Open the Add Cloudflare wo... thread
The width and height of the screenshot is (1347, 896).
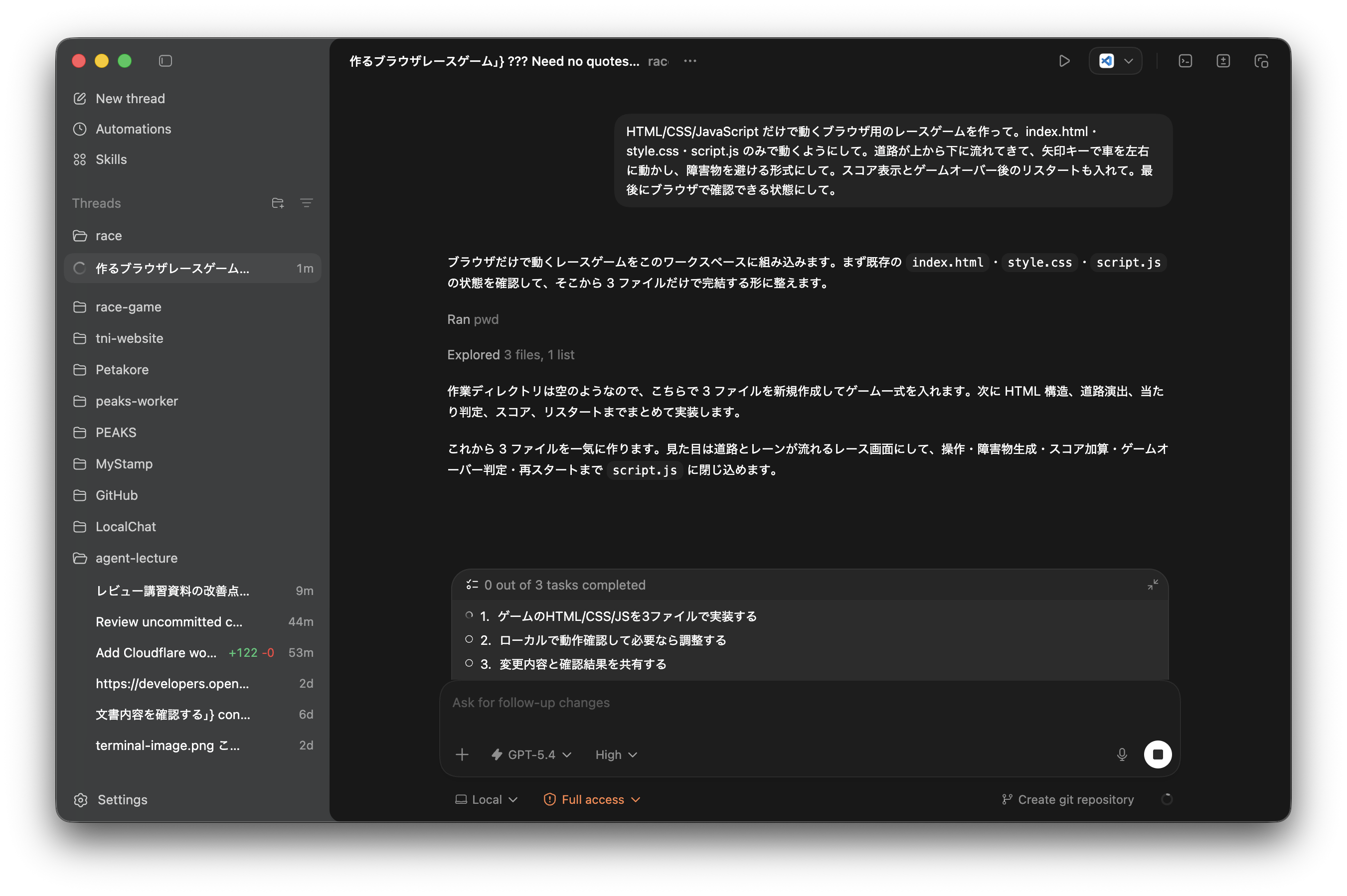click(192, 653)
